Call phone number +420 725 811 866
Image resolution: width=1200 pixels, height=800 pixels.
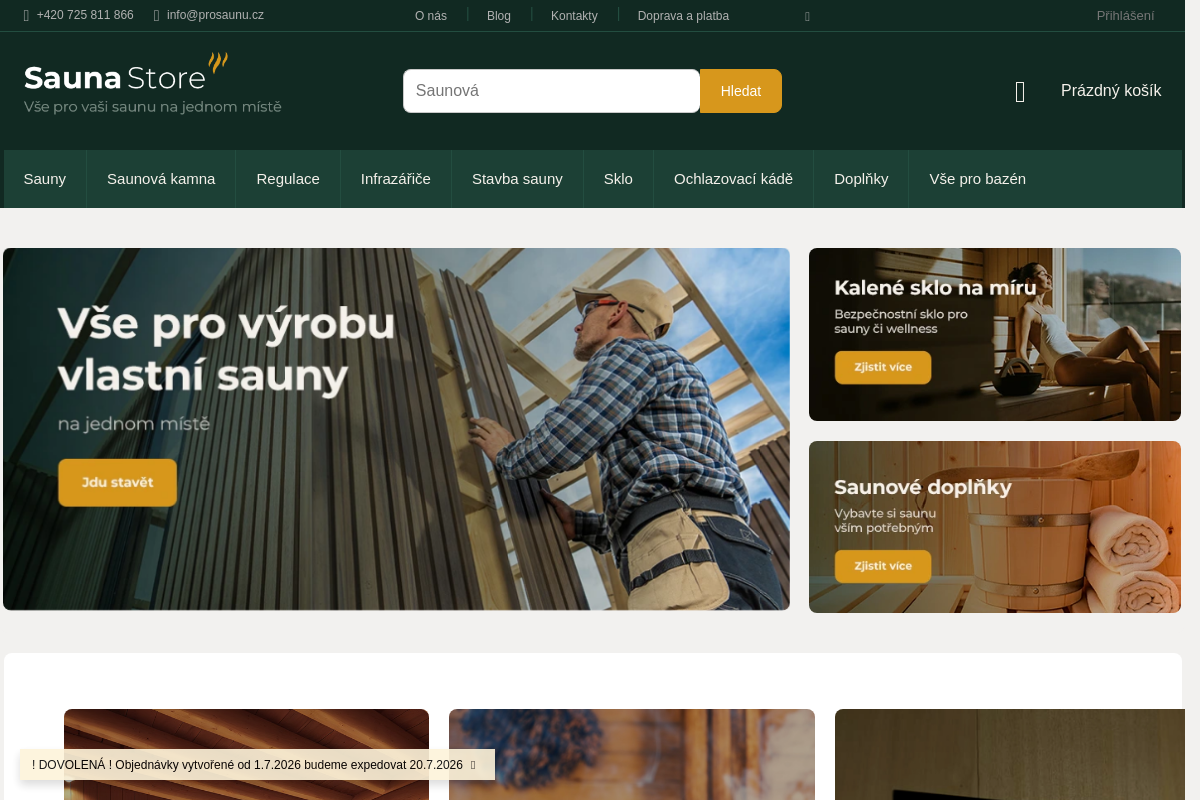[x=85, y=15]
